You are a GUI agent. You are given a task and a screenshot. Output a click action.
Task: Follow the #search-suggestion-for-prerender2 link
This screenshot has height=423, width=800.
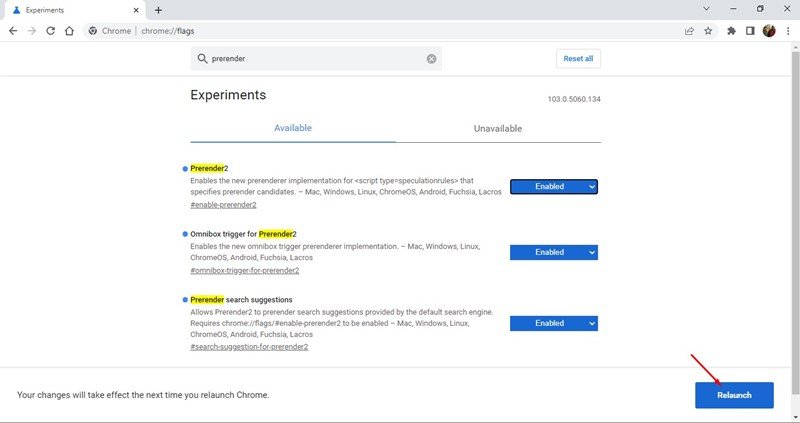click(x=249, y=346)
